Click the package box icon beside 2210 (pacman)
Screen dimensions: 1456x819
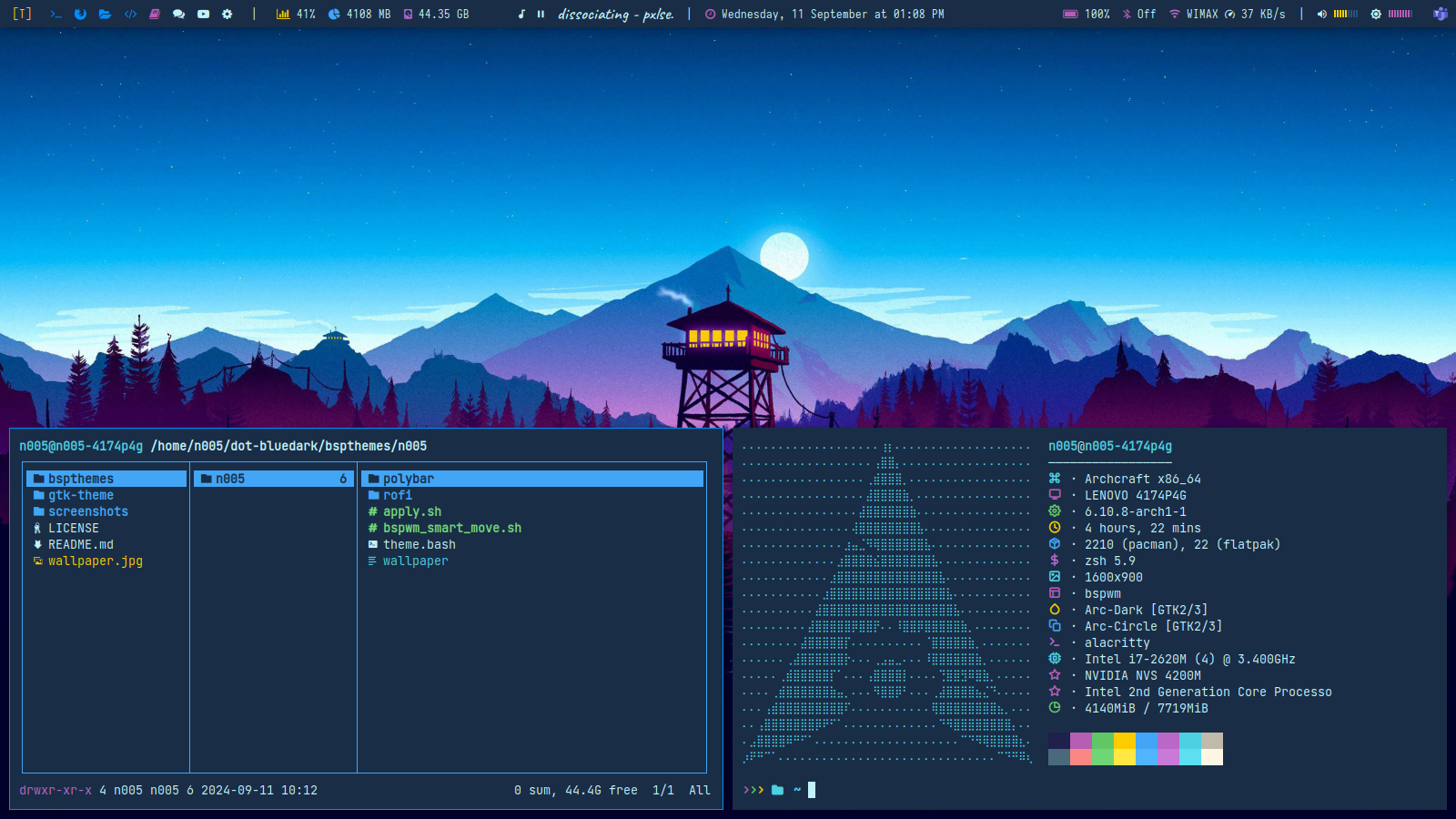point(1055,544)
